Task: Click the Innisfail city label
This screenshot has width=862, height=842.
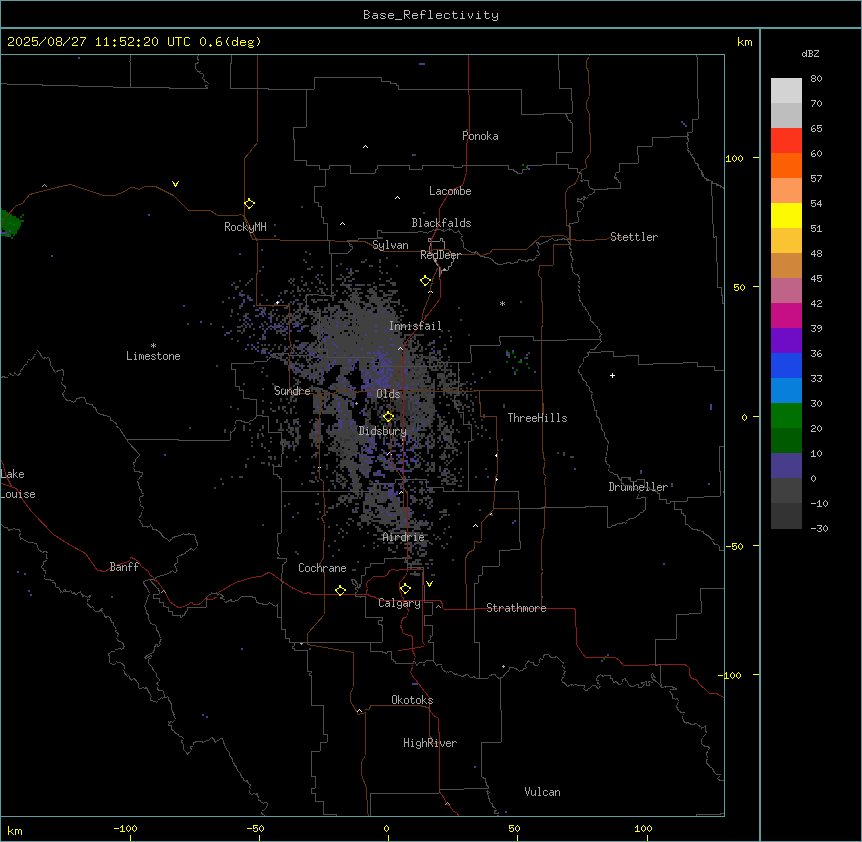Action: point(415,326)
